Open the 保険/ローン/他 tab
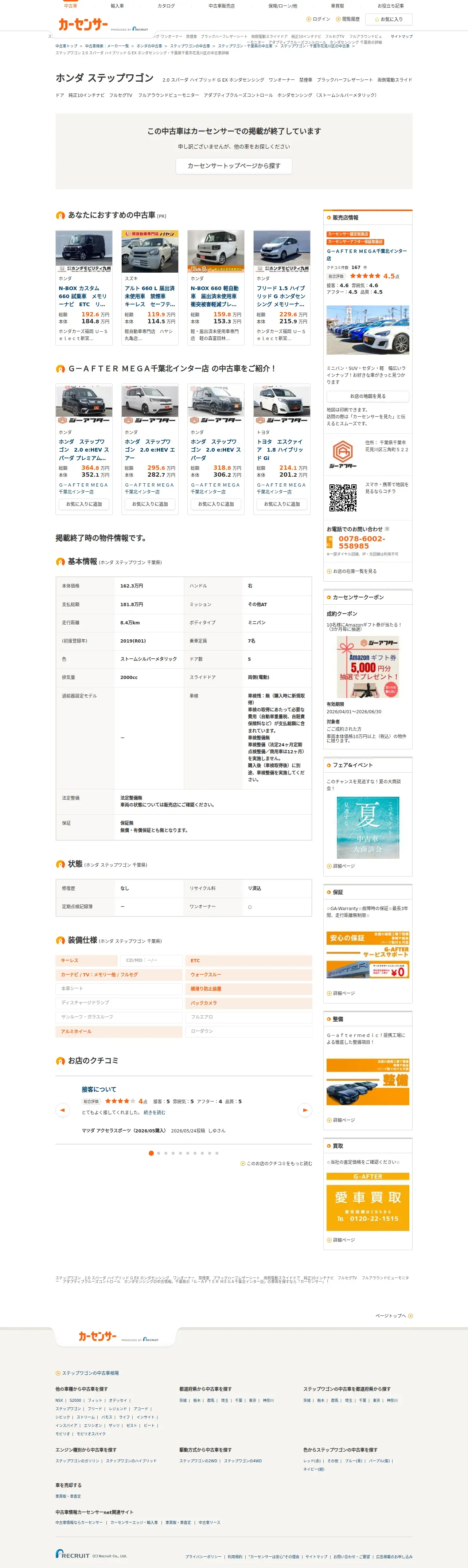Screen dimensions: 468x1568 [283, 5]
